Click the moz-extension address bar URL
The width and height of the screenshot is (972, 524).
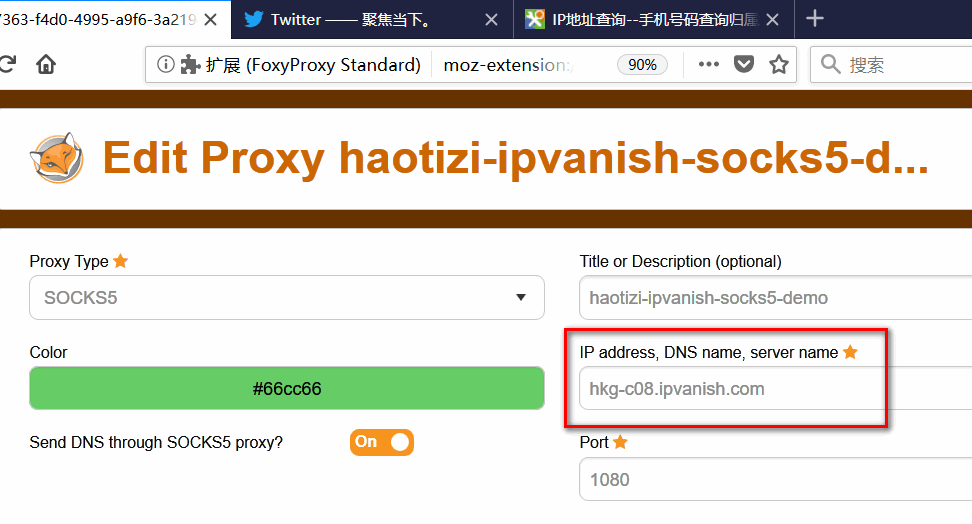507,64
